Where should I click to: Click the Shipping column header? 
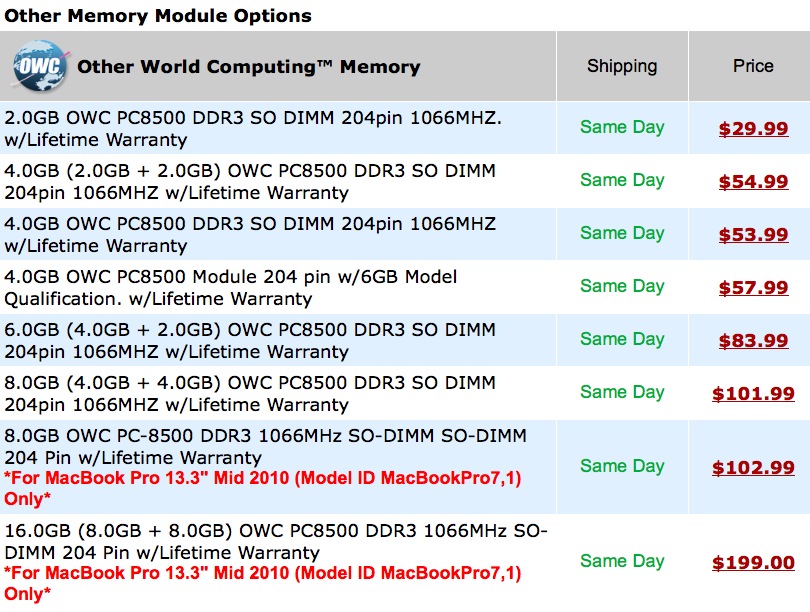click(622, 66)
